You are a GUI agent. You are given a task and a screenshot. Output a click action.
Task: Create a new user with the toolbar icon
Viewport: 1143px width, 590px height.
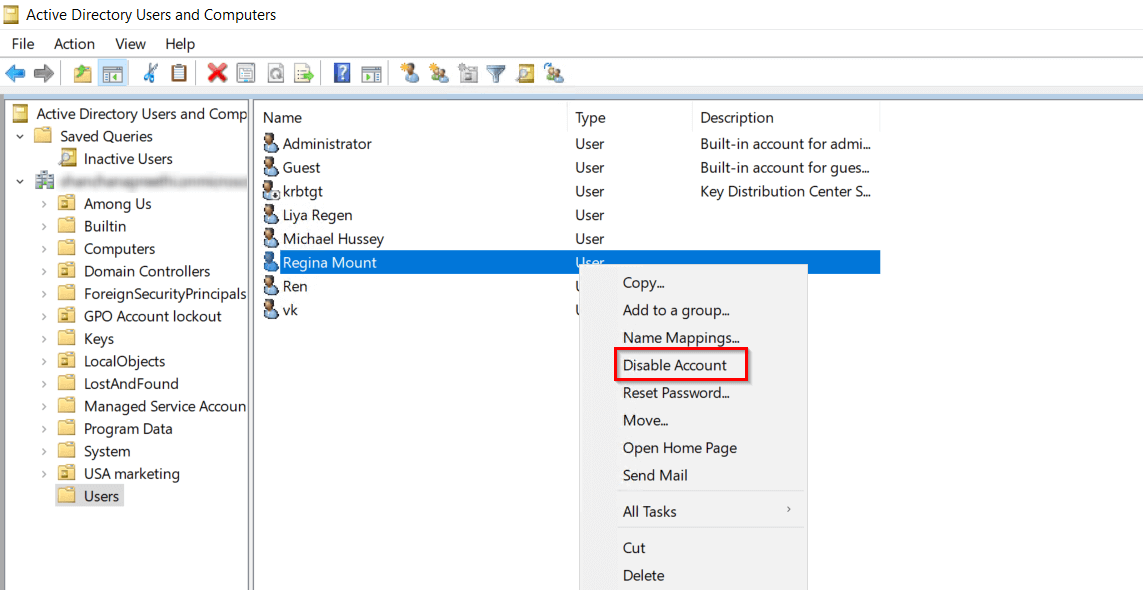click(x=410, y=73)
